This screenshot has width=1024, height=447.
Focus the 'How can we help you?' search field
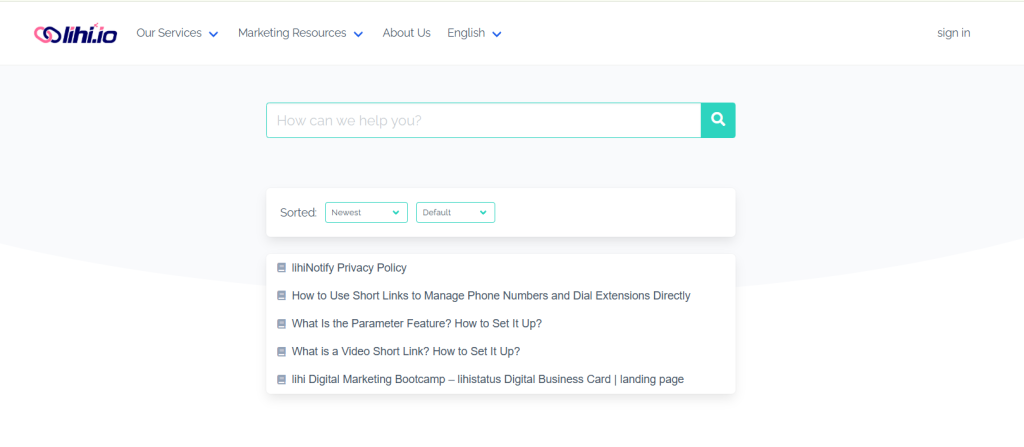483,120
